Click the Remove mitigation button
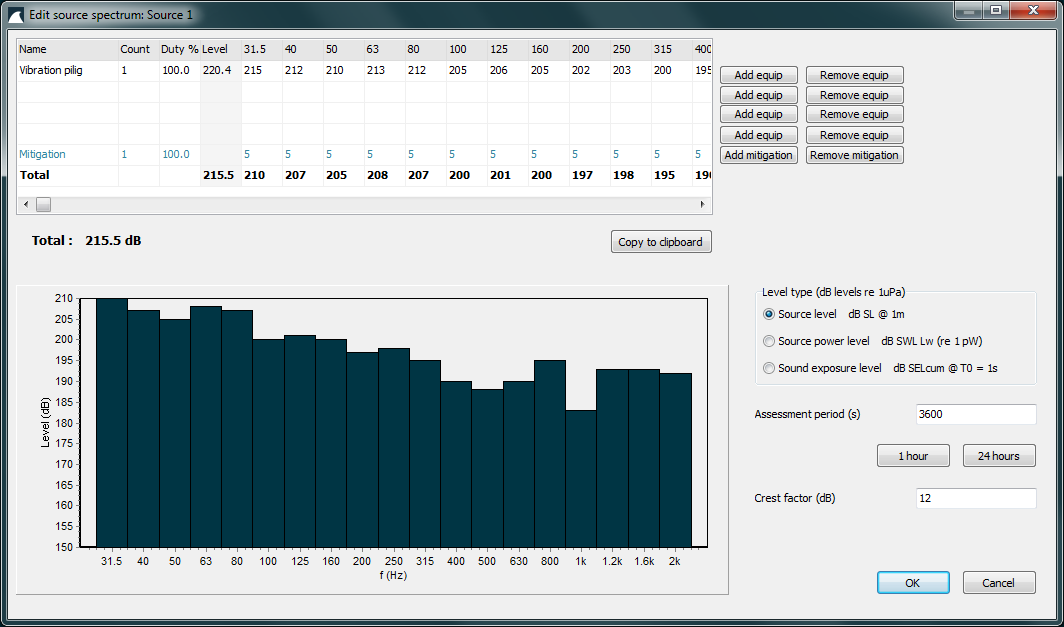 [x=854, y=155]
